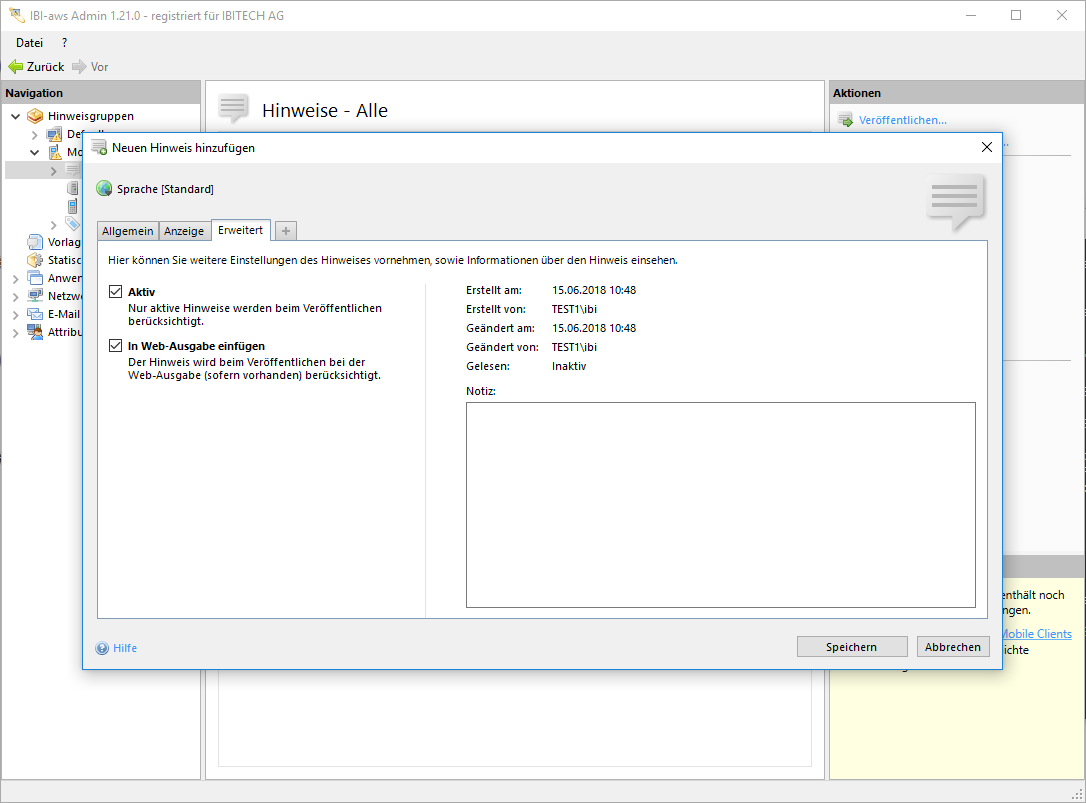Open the Anzeige tab
Screen dimensions: 1086x803
point(184,231)
